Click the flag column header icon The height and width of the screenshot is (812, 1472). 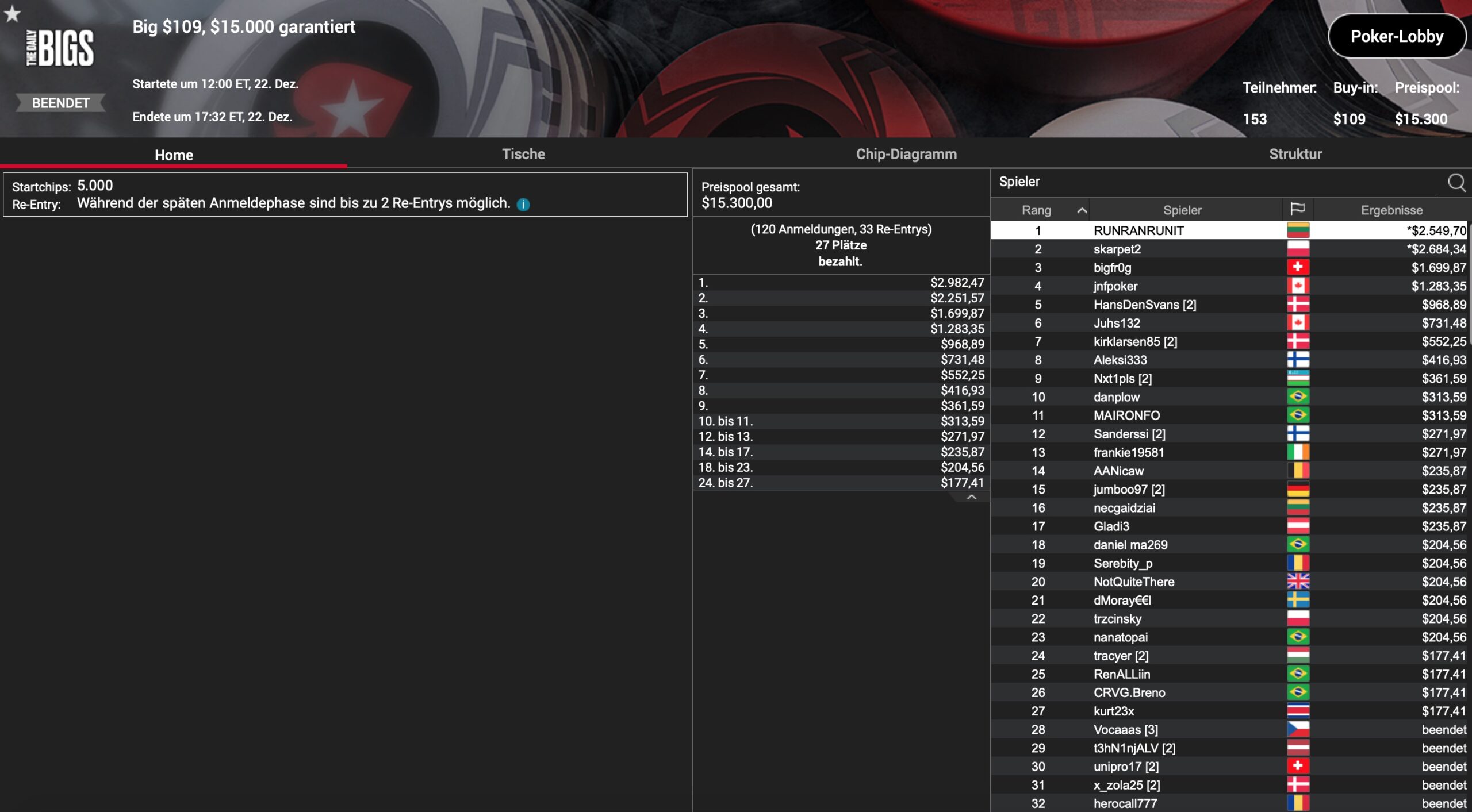1298,209
